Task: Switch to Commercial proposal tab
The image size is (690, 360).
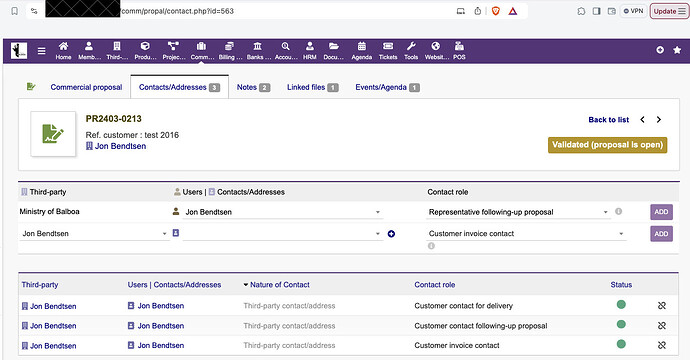Action: click(x=86, y=87)
